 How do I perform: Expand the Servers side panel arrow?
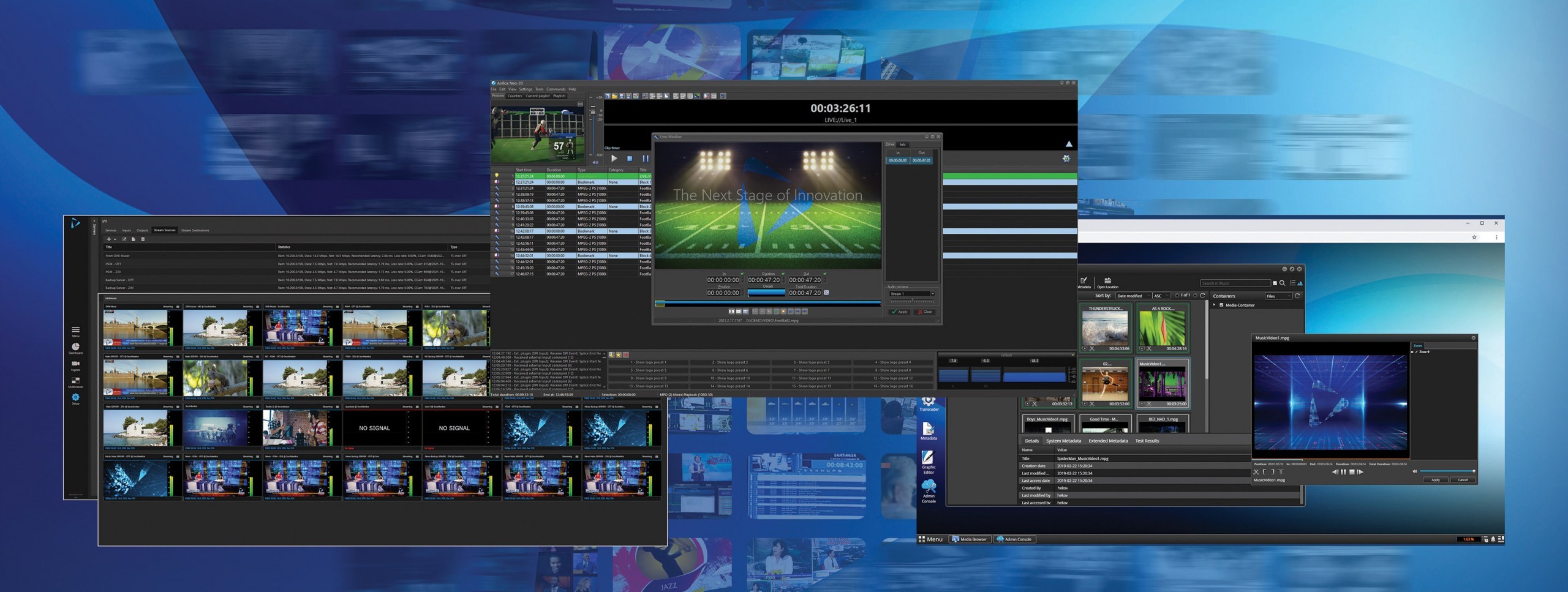coord(94,220)
